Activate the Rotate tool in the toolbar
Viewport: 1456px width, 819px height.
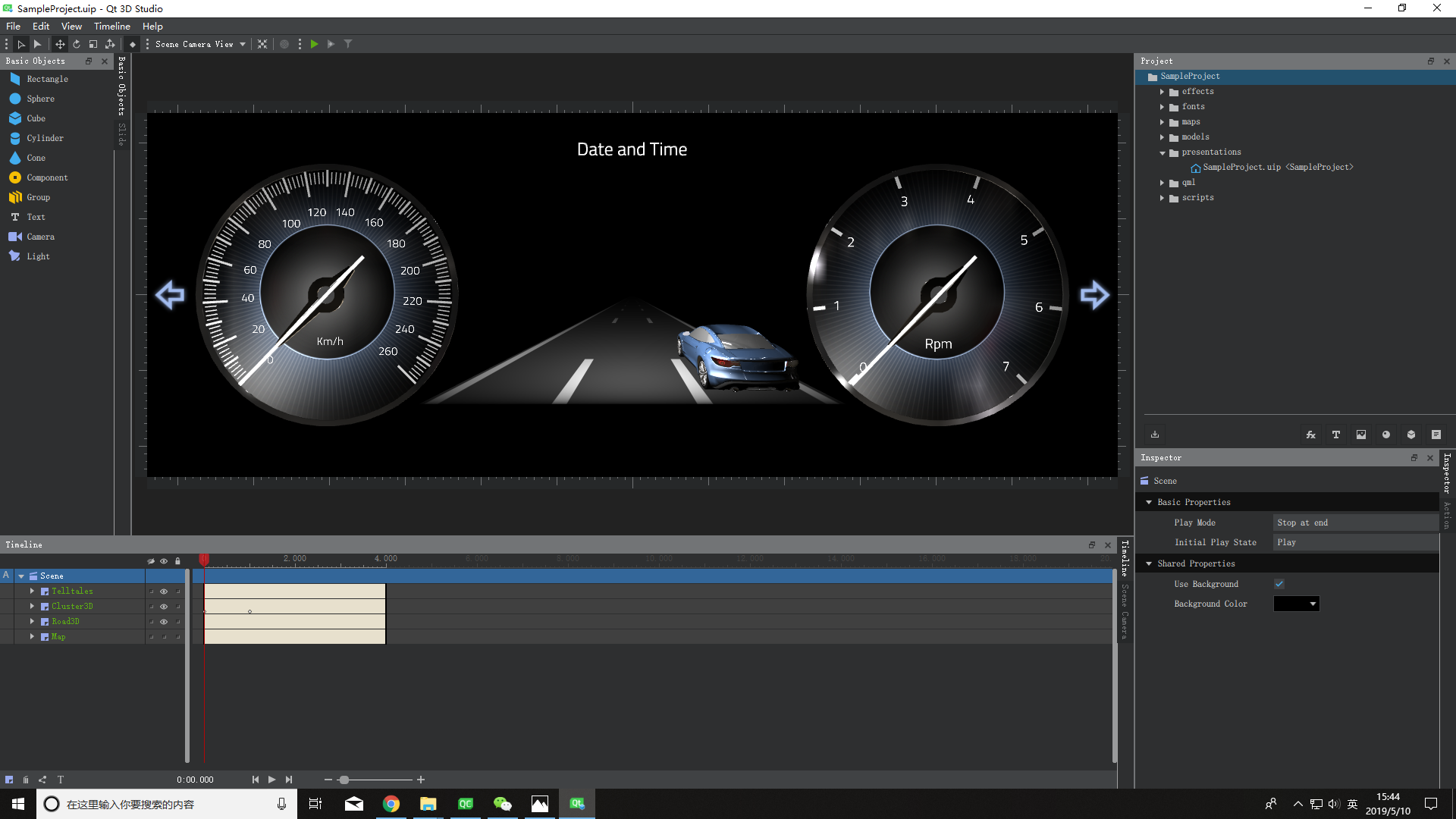pyautogui.click(x=77, y=44)
